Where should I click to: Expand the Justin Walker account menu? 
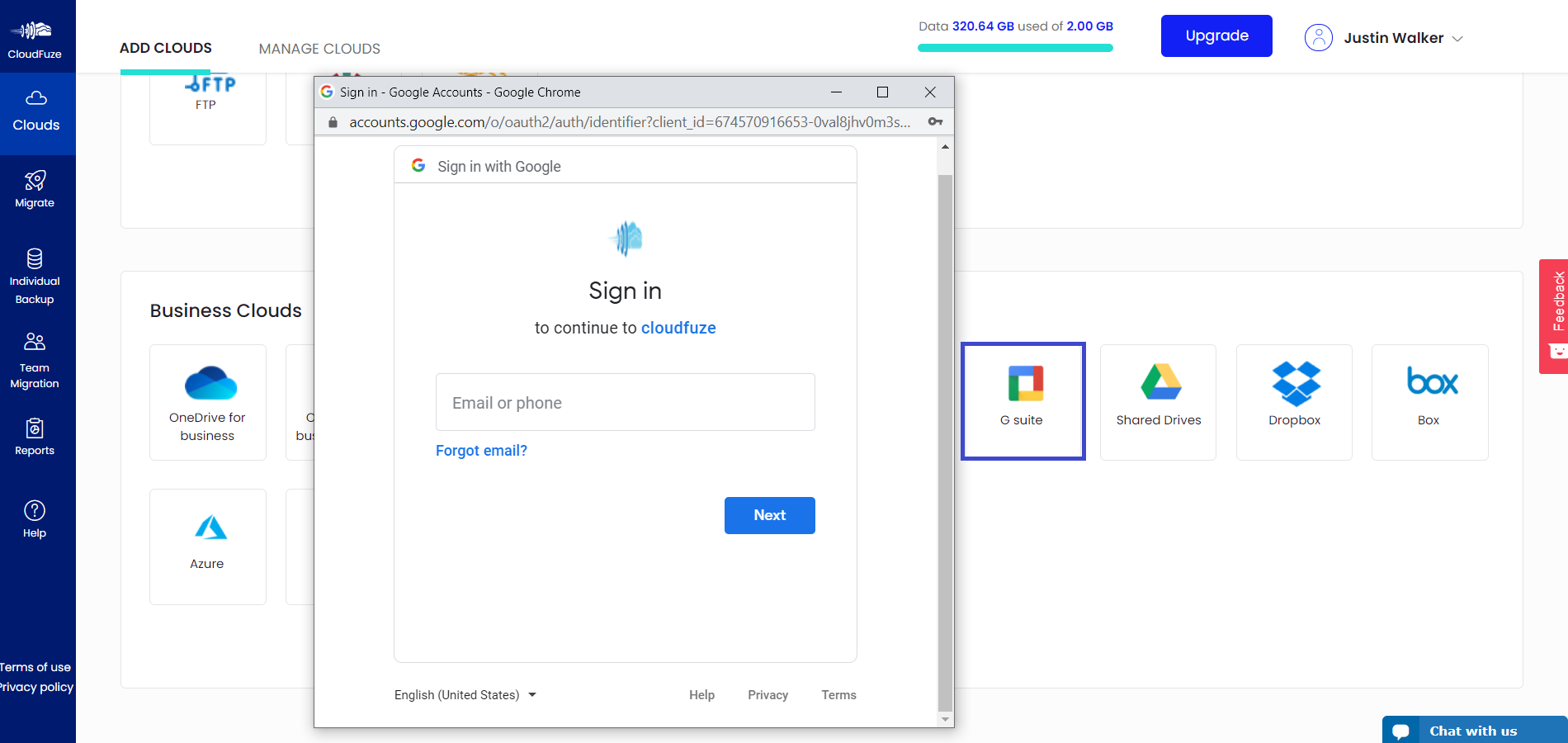point(1403,38)
